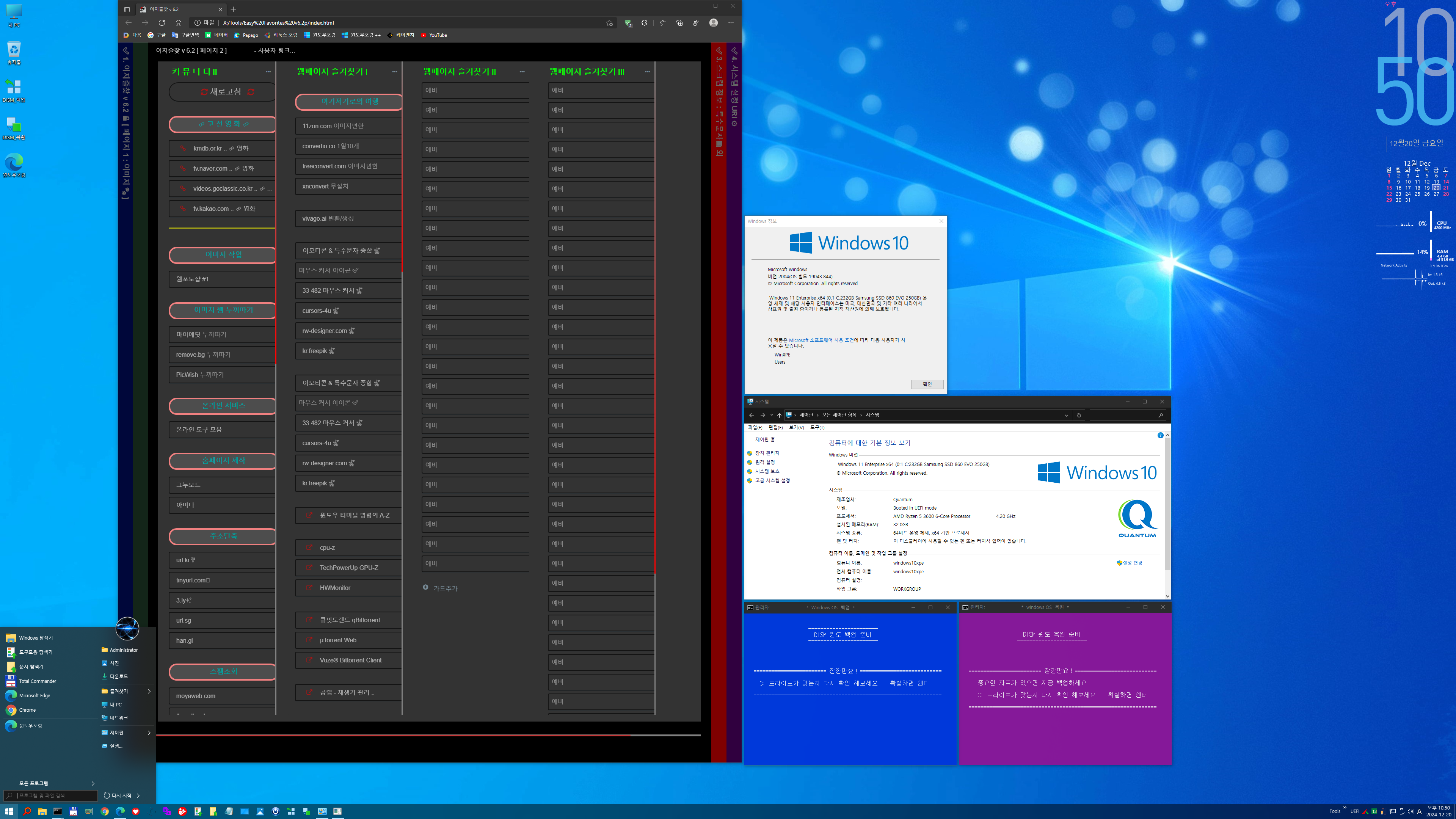Open command prompt icon in taskbar

(x=58, y=811)
